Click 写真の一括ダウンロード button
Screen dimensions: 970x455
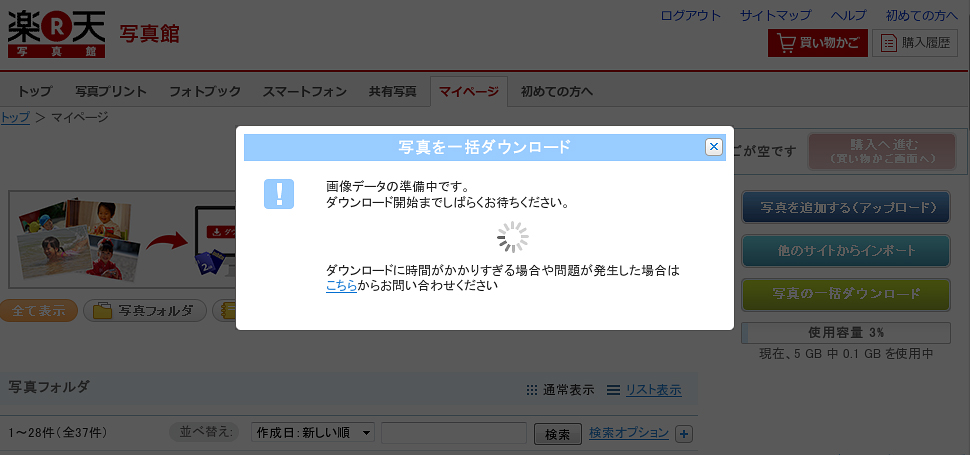[x=846, y=294]
